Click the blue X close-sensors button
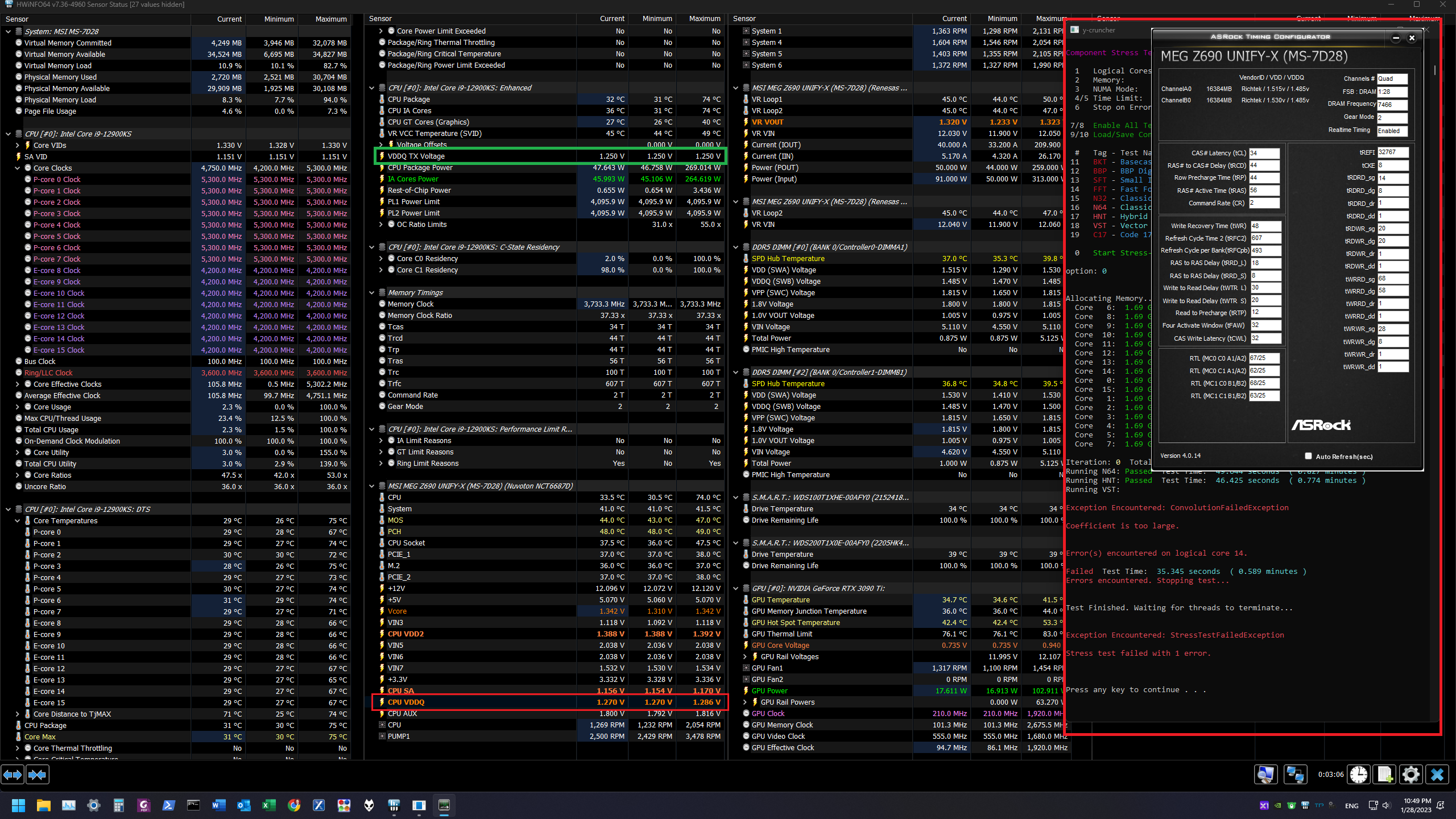The image size is (1456, 819). pyautogui.click(x=1437, y=774)
